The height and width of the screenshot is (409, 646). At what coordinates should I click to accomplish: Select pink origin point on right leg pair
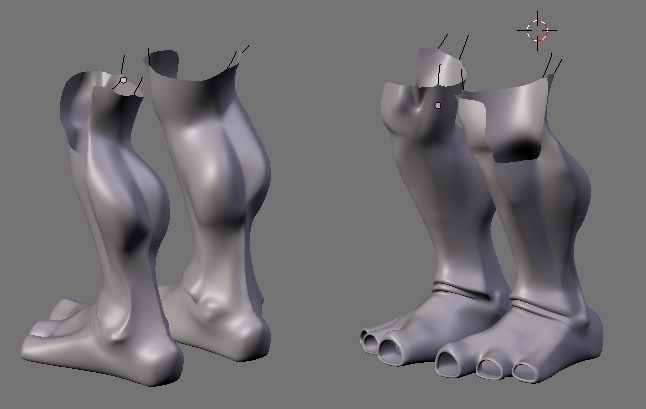point(438,106)
